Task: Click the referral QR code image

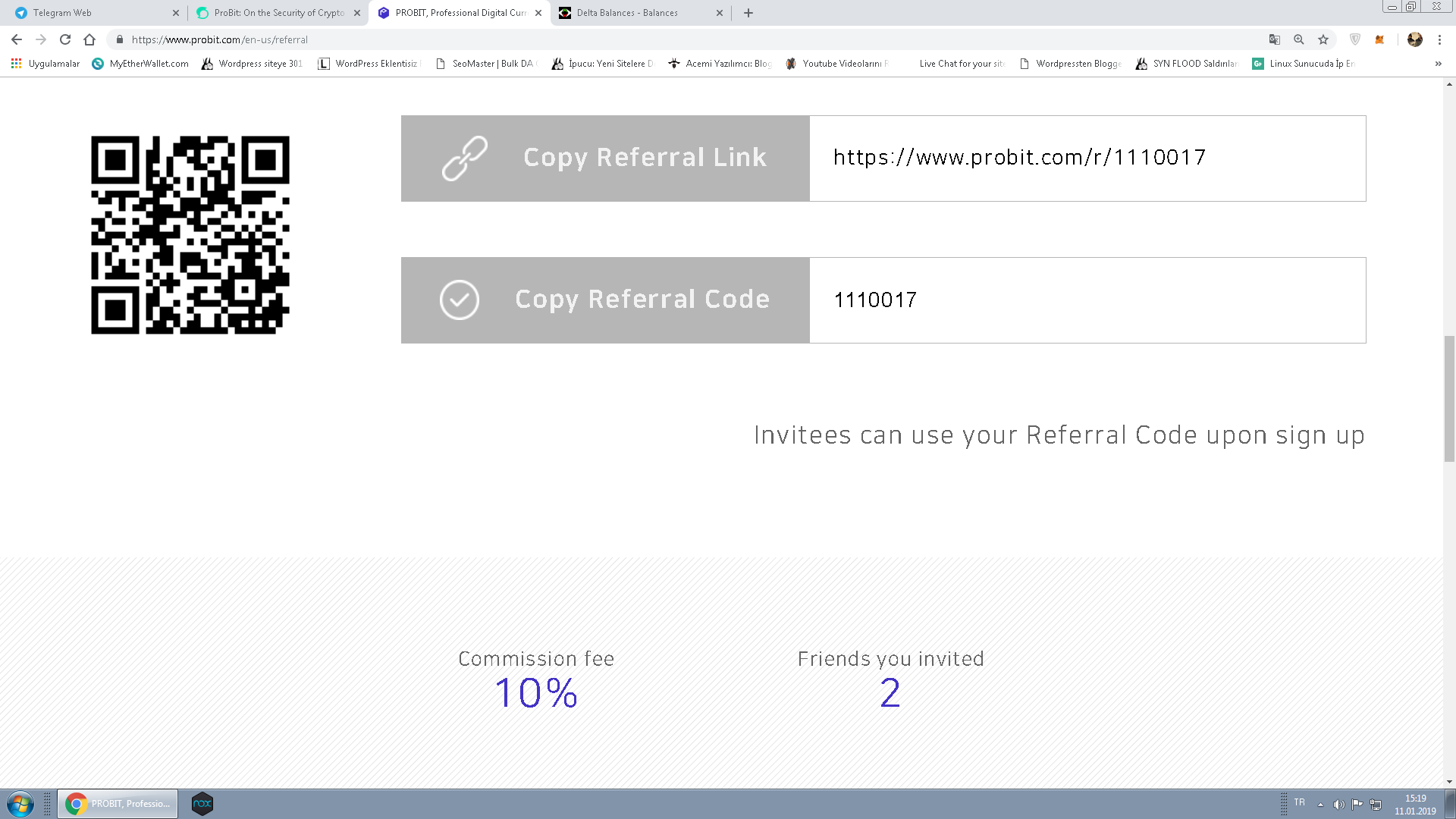Action: pos(190,235)
